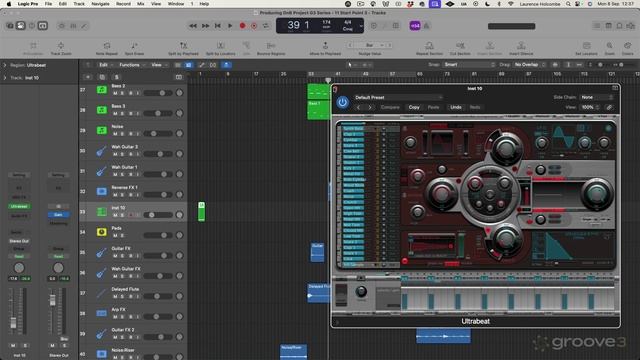Mute the Wah Guitar 1 track
The image size is (640, 360).
click(115, 175)
